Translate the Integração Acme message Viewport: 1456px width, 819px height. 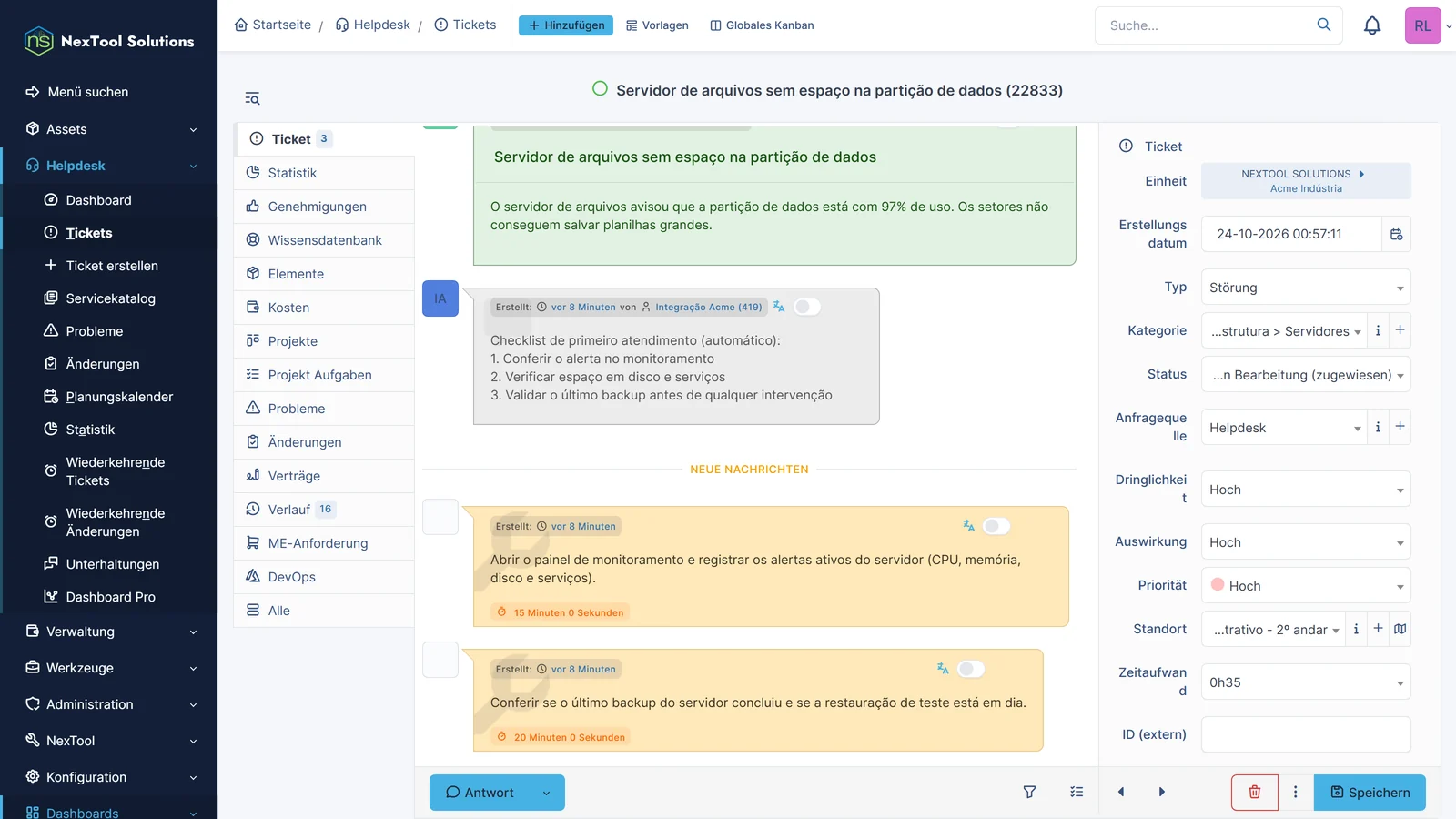[x=779, y=307]
